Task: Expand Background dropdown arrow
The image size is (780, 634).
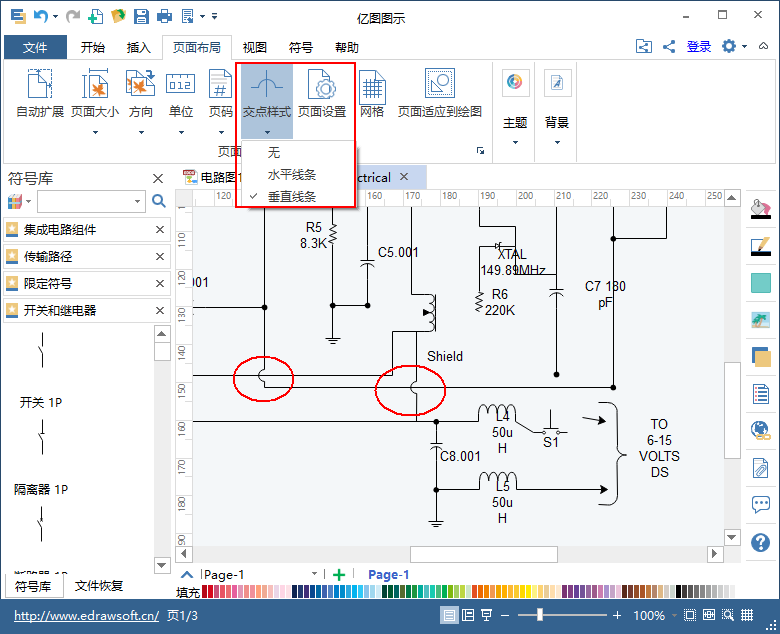Action: click(557, 143)
